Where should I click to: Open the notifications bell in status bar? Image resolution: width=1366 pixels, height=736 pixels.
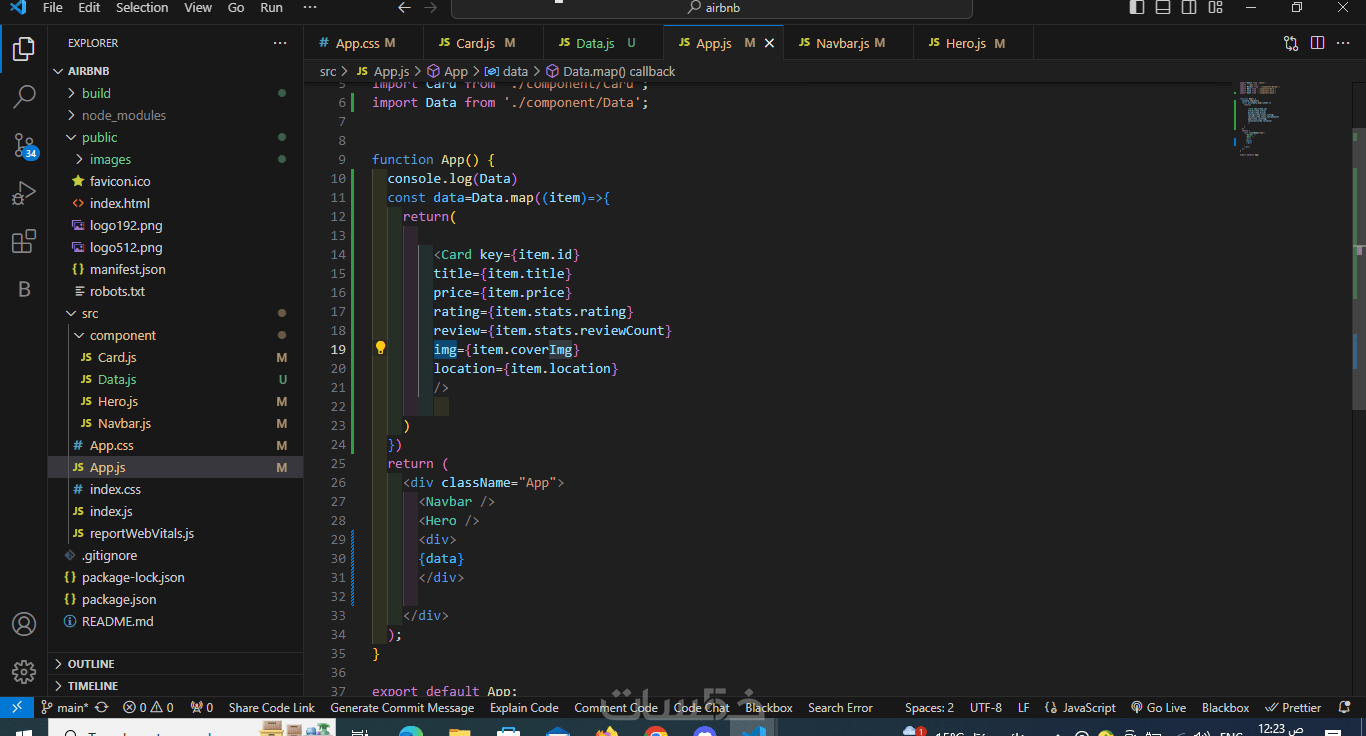click(x=1345, y=707)
